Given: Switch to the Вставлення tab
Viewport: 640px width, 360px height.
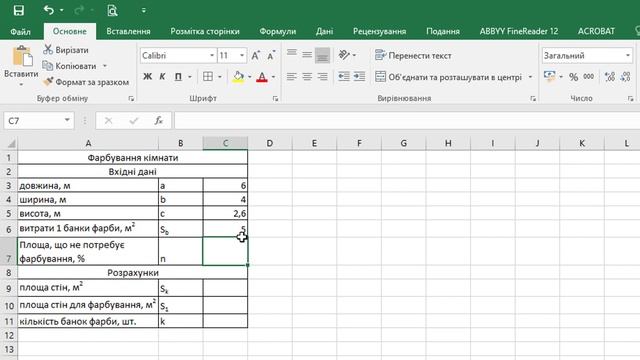Looking at the screenshot, I should (128, 31).
